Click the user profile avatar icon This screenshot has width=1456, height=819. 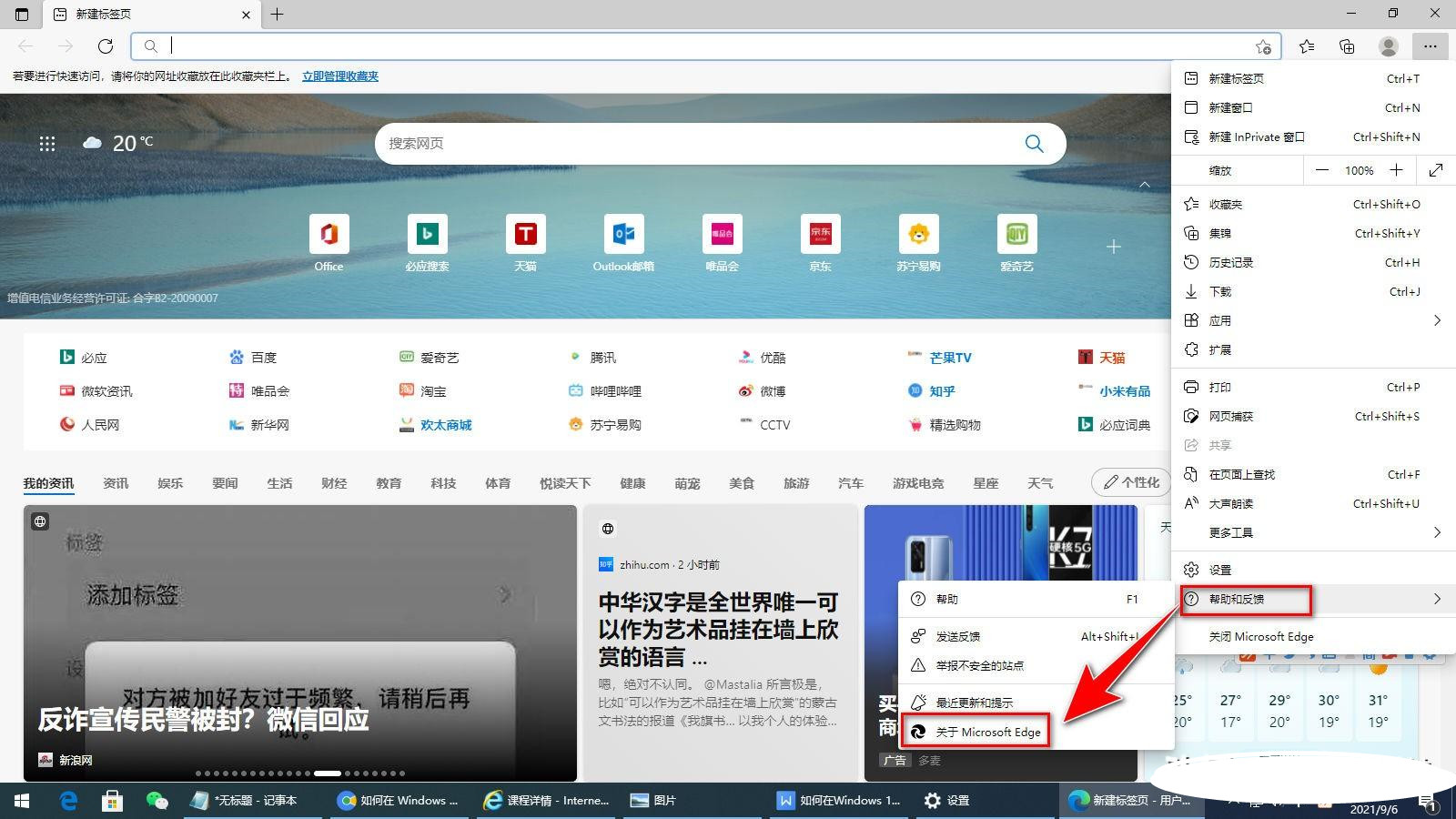[x=1389, y=45]
